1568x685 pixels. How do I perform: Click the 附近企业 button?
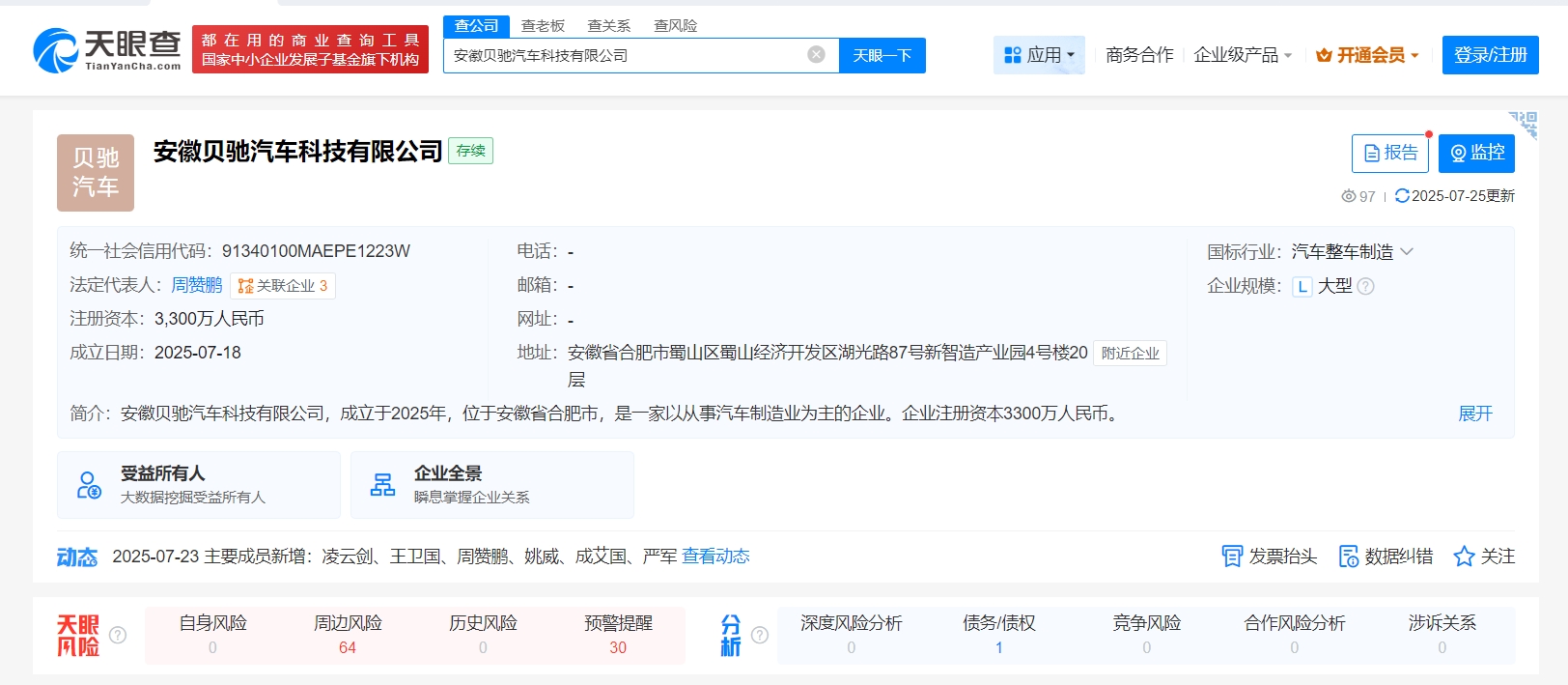(x=1130, y=354)
